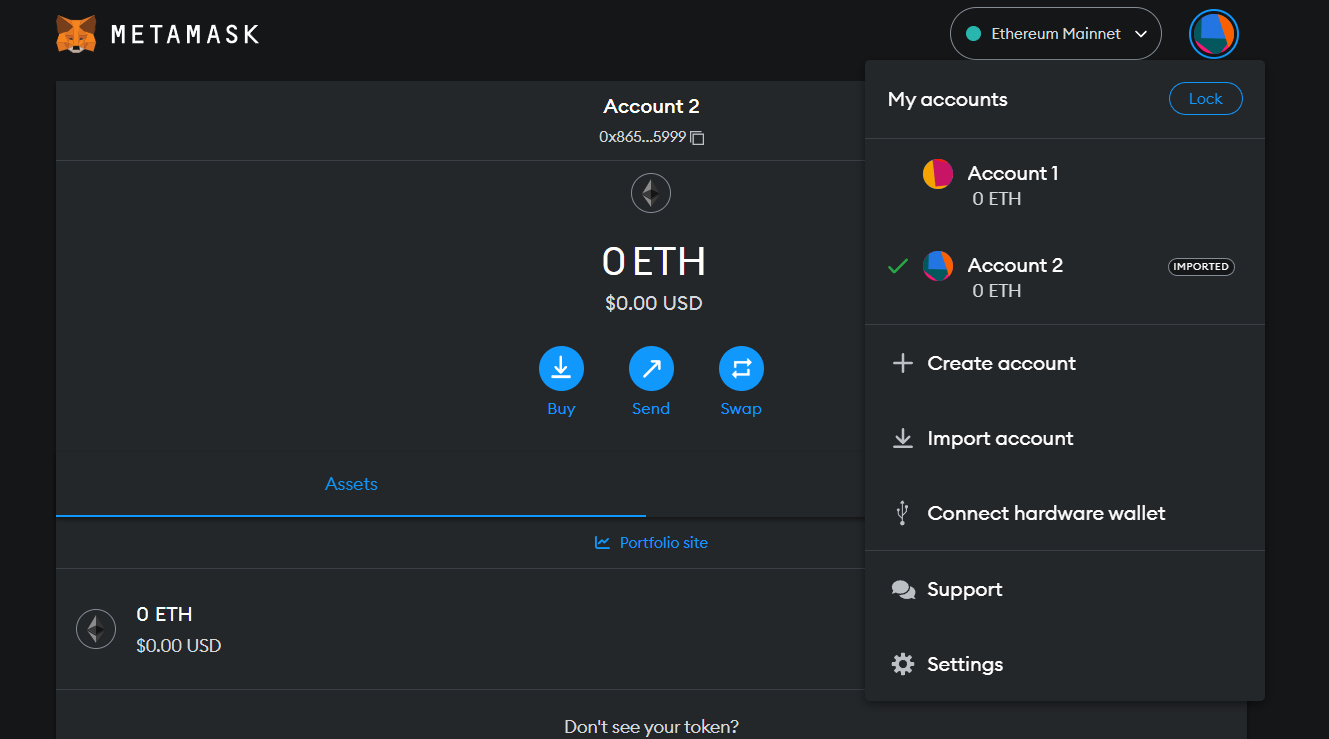
Task: Select Account 2 in accounts list
Action: (1014, 277)
